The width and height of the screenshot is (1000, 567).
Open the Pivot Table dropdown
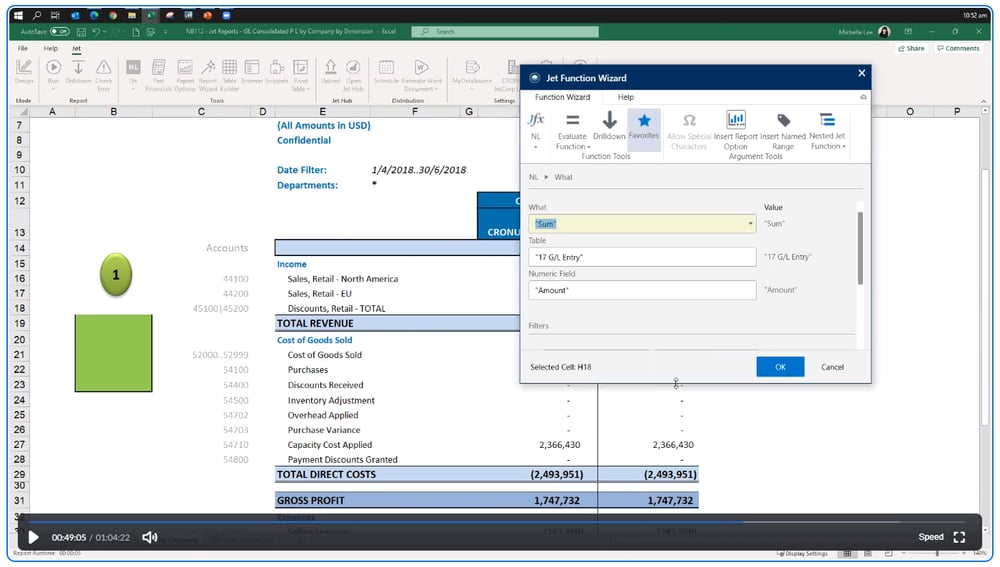(300, 75)
